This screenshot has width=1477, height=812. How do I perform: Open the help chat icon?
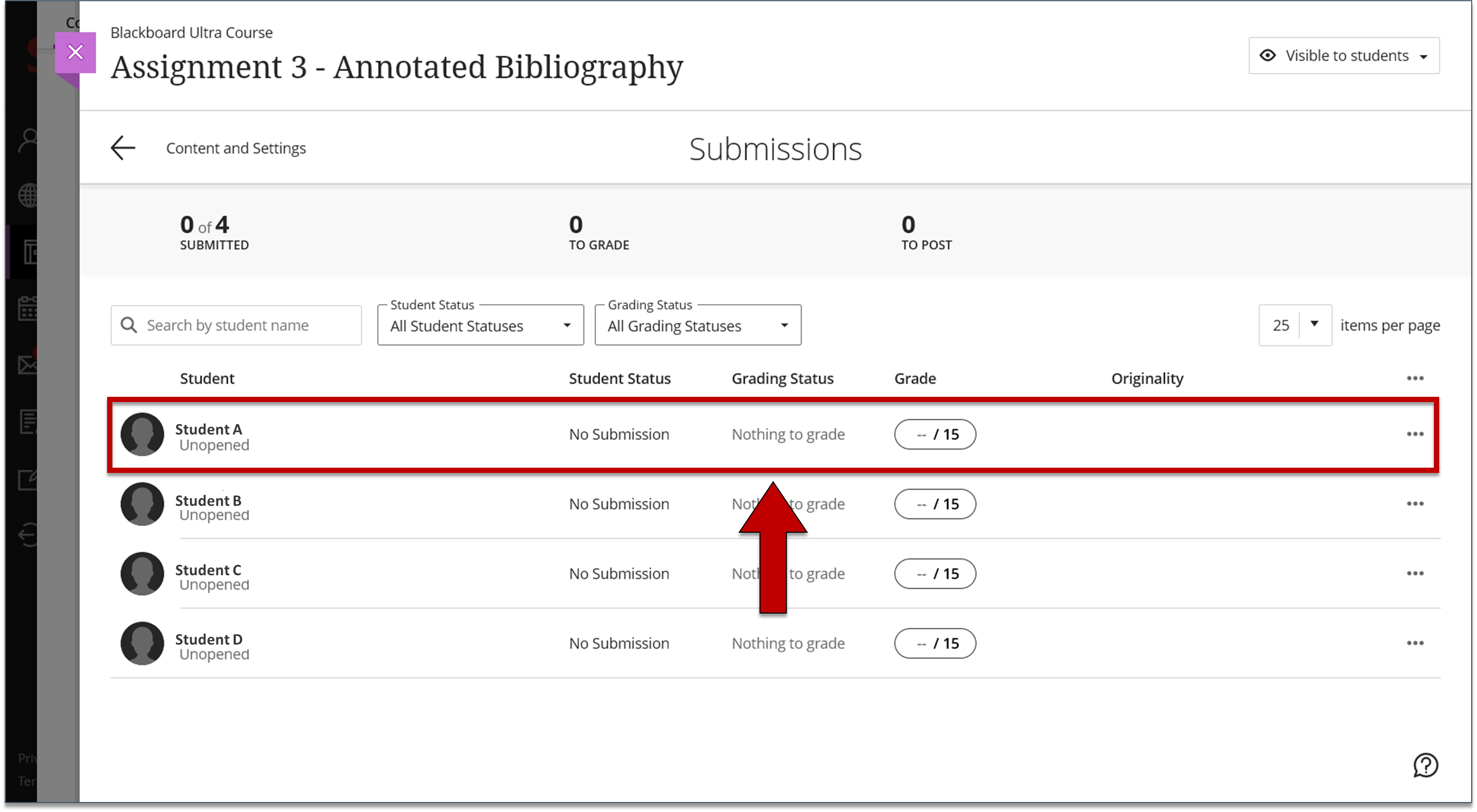1426,765
